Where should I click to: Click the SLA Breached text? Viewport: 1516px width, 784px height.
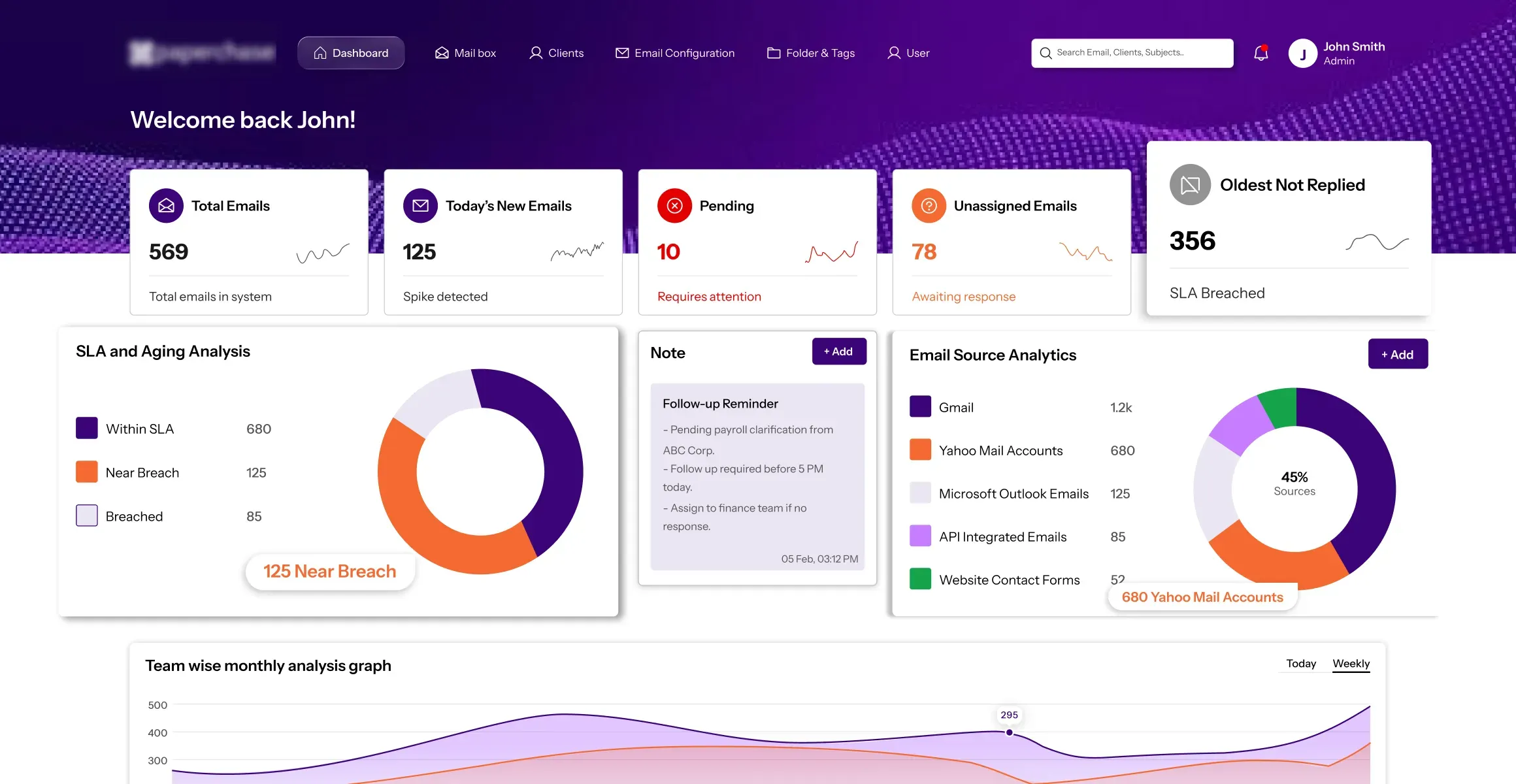tap(1217, 293)
